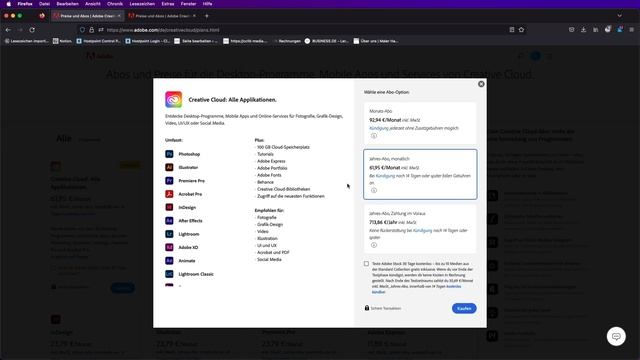
Task: Open the Notion bookmark
Action: pyautogui.click(x=62, y=41)
